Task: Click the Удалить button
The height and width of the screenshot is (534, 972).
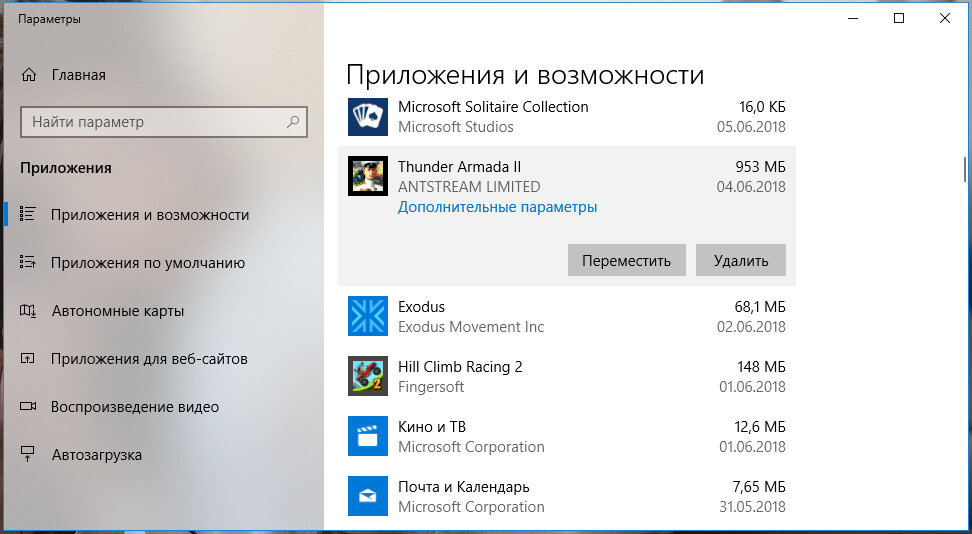Action: point(741,260)
